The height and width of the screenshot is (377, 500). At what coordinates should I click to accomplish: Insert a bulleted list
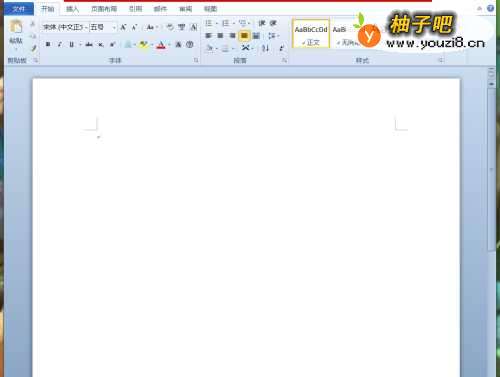click(x=209, y=23)
